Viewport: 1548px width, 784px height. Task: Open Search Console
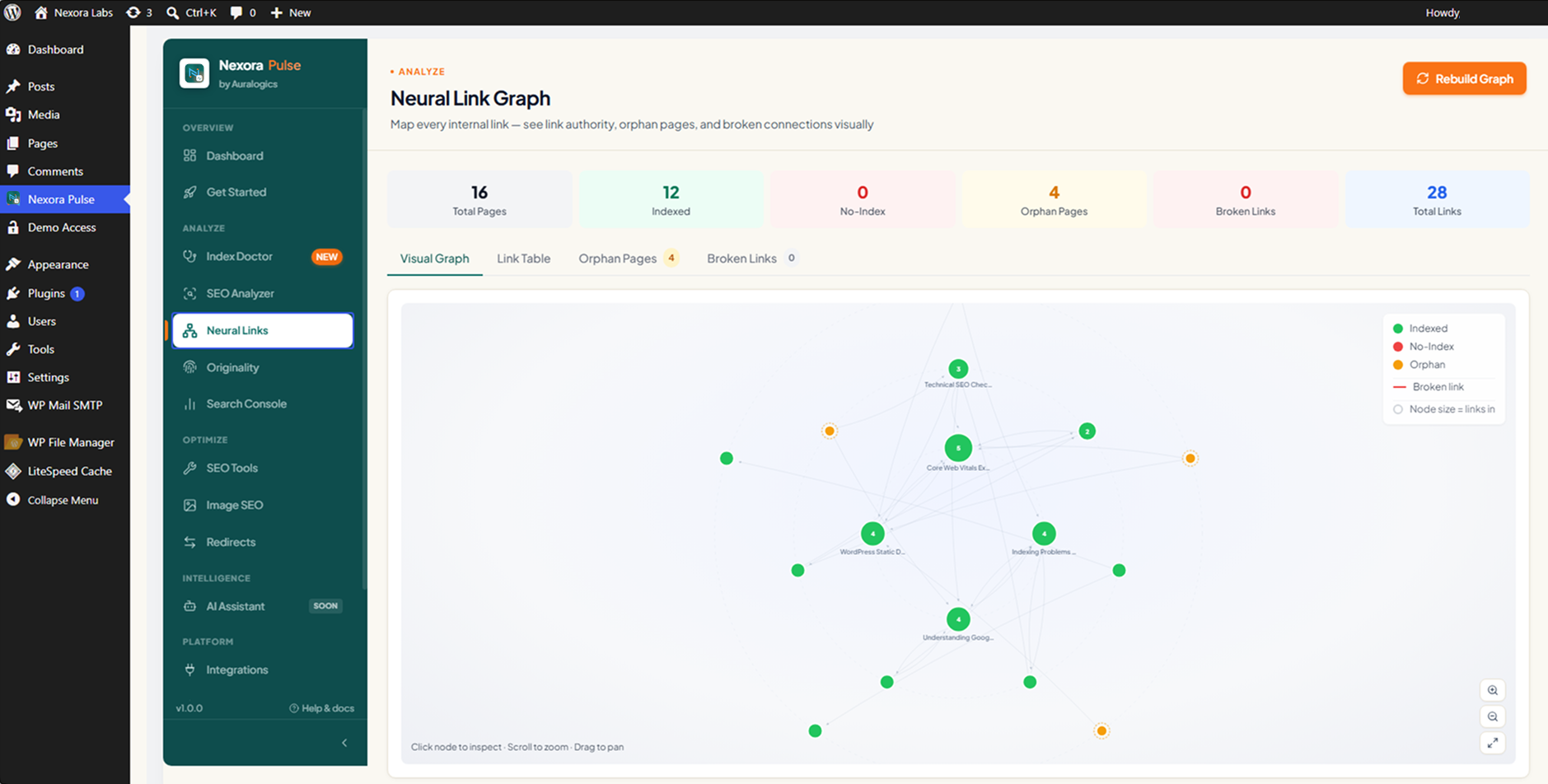(263, 404)
